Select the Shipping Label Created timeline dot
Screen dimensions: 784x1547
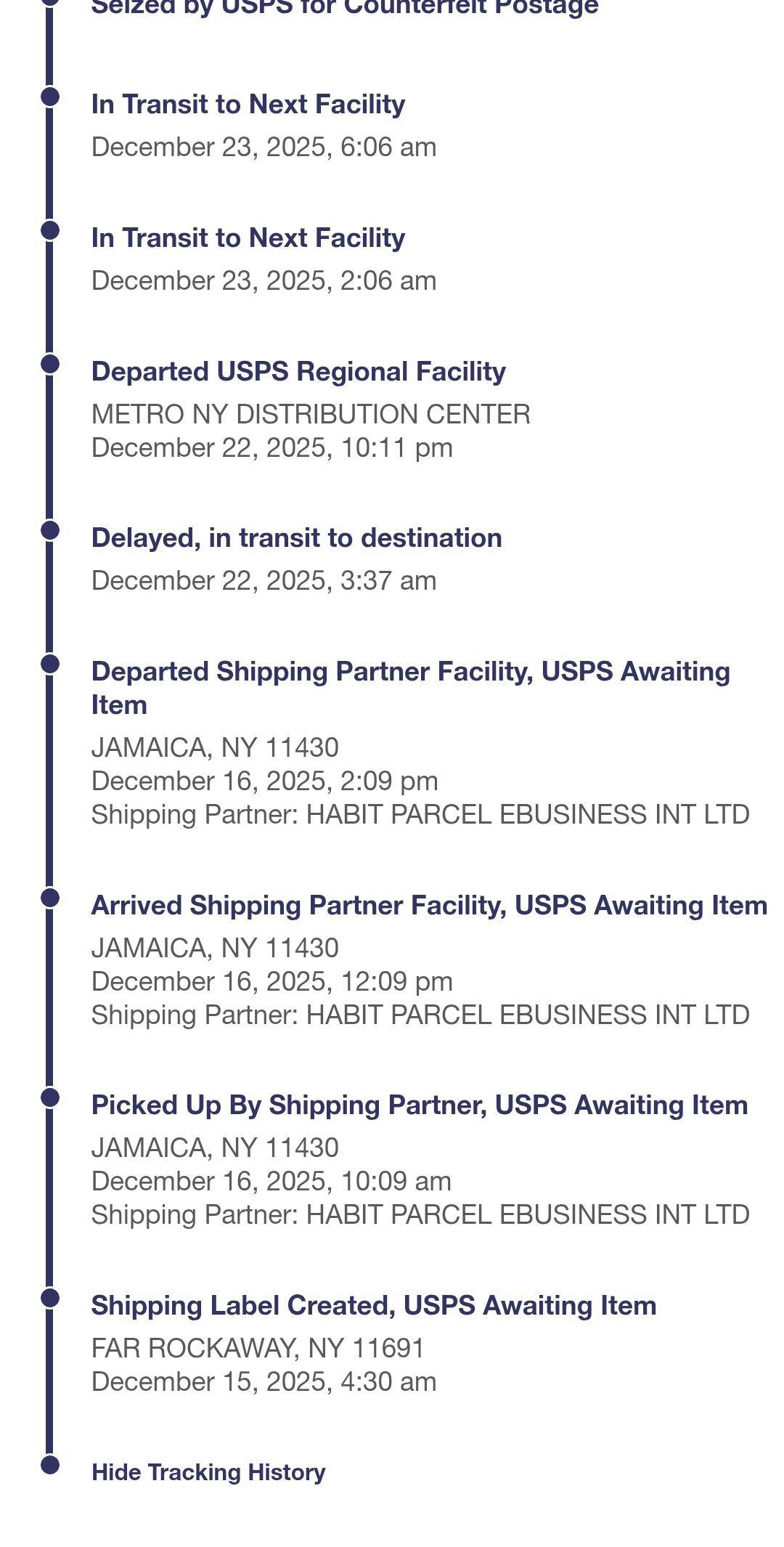(x=49, y=1298)
